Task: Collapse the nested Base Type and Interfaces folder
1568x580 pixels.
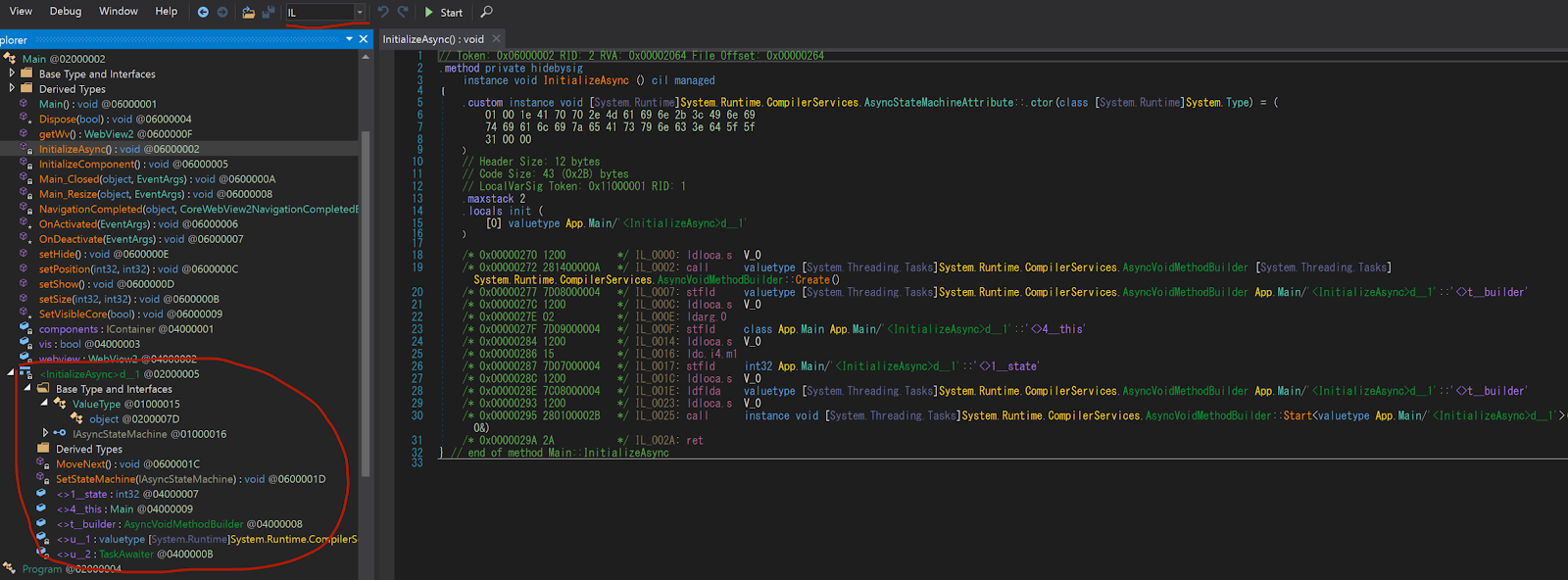Action: tap(27, 389)
